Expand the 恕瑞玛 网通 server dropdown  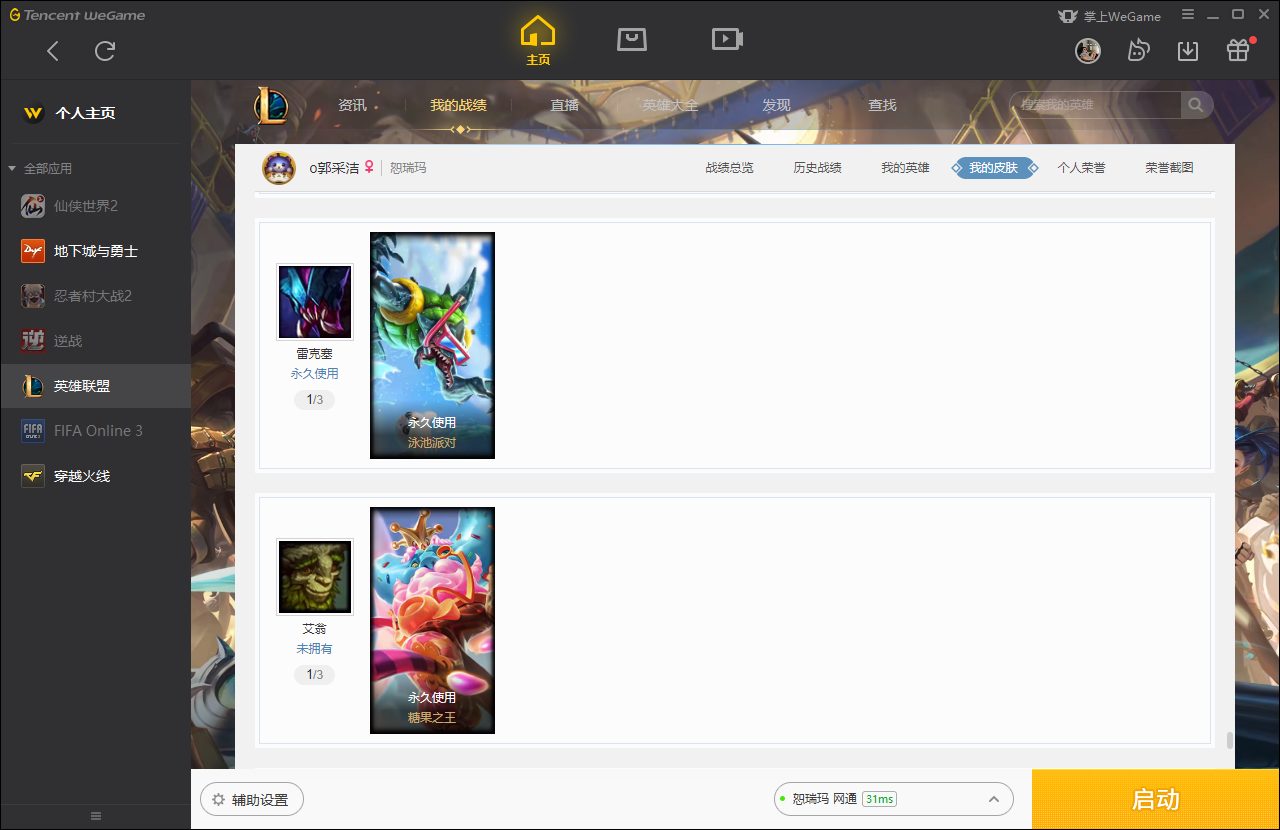point(893,799)
